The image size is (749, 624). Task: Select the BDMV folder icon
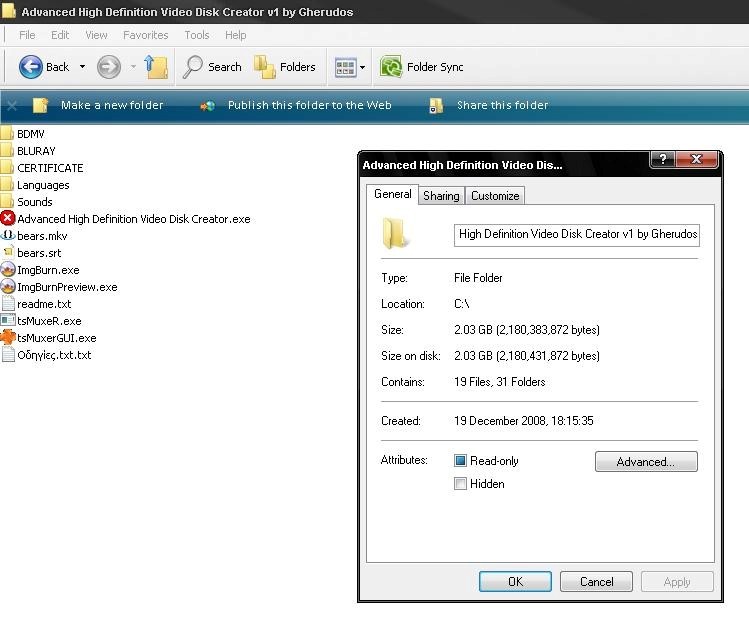click(7, 133)
